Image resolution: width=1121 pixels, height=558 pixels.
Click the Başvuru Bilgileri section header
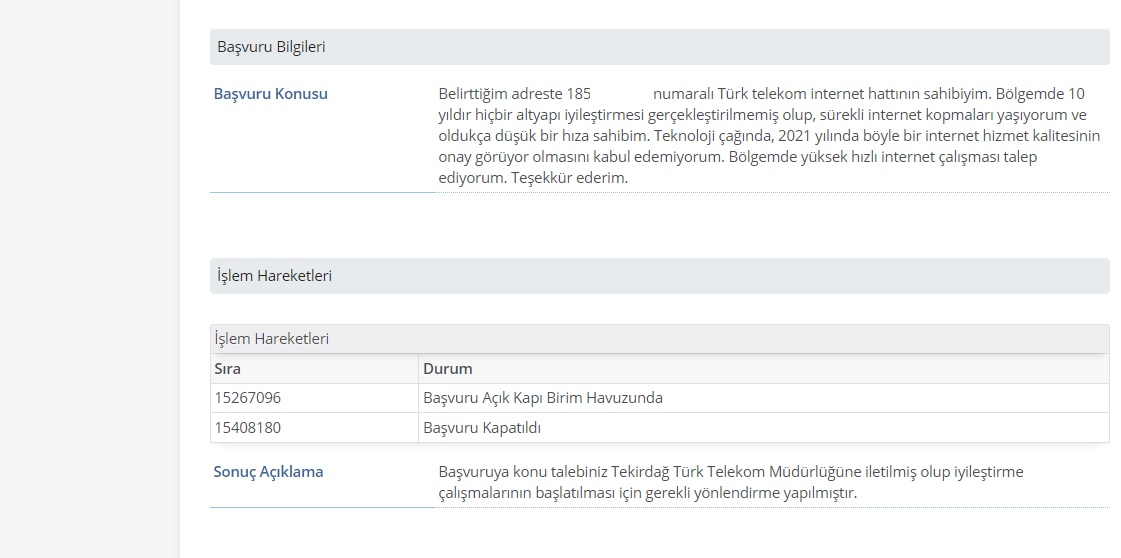(659, 47)
